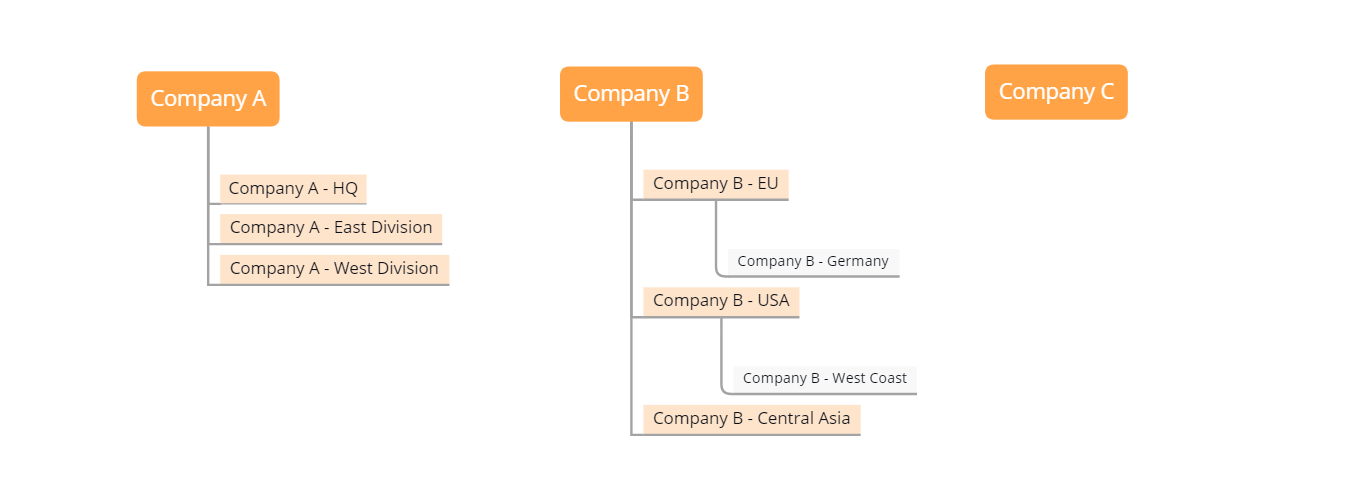The image size is (1351, 487).
Task: Click the Company C root node
Action: [1056, 92]
